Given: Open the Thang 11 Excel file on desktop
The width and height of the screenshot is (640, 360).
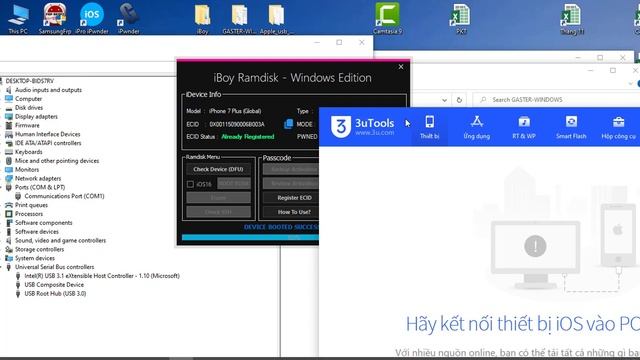Looking at the screenshot, I should (572, 18).
